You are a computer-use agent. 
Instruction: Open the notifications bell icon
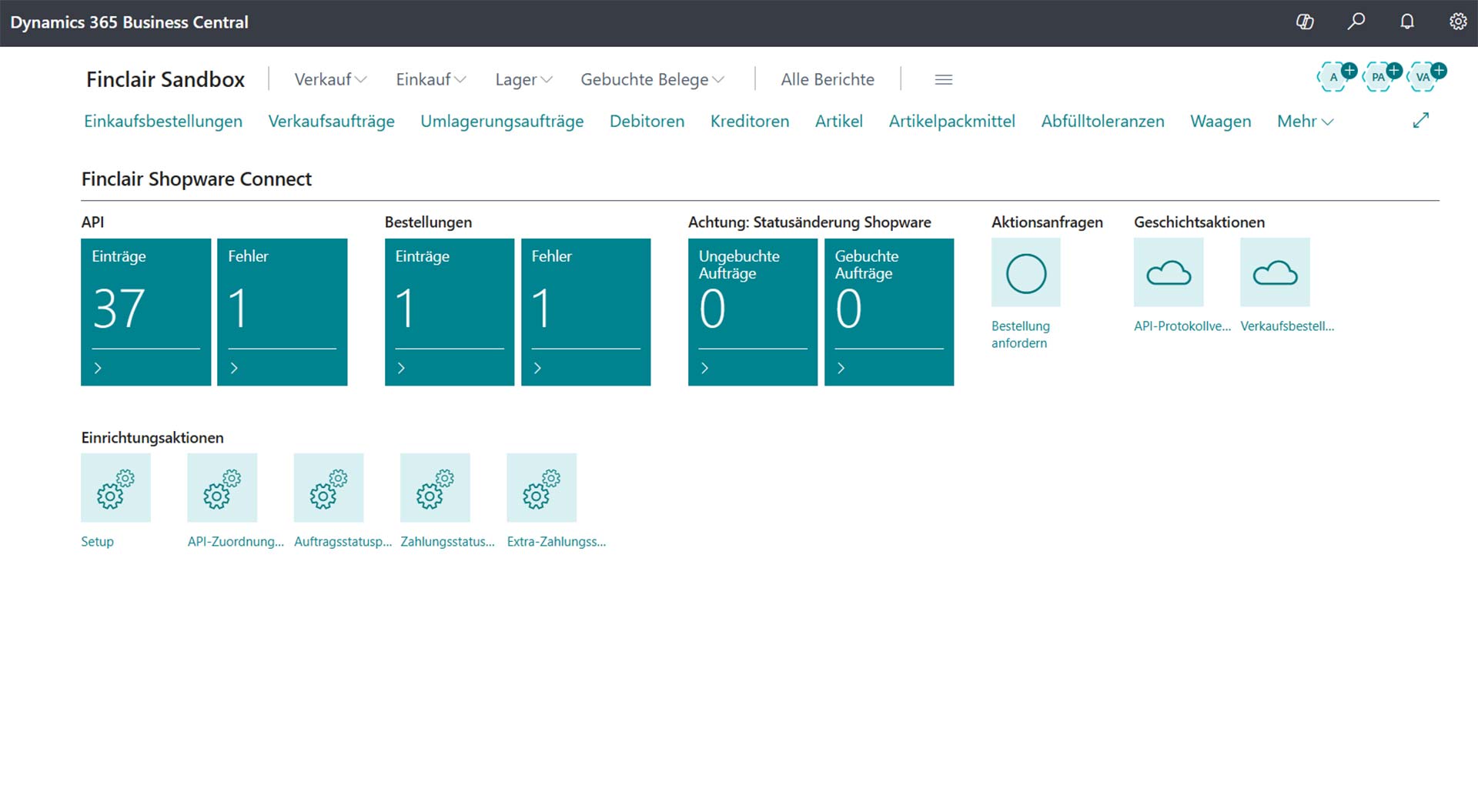(1407, 22)
